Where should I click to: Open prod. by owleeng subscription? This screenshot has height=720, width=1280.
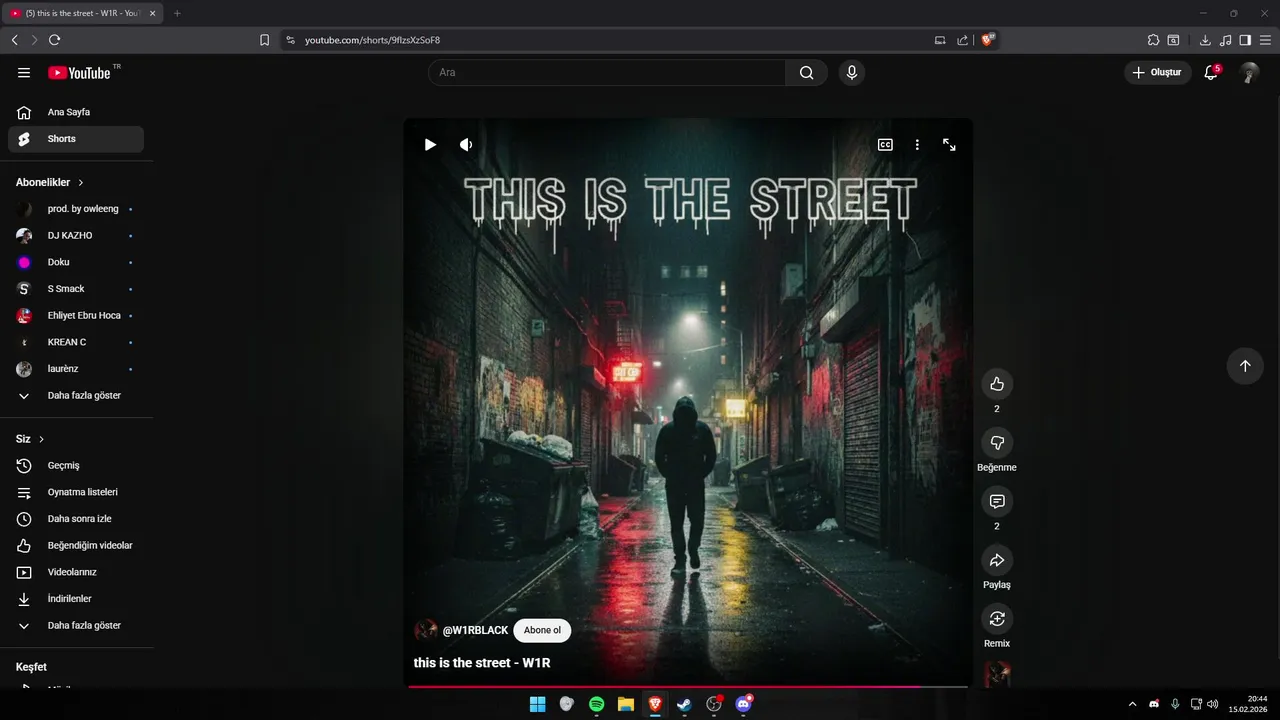click(76, 209)
